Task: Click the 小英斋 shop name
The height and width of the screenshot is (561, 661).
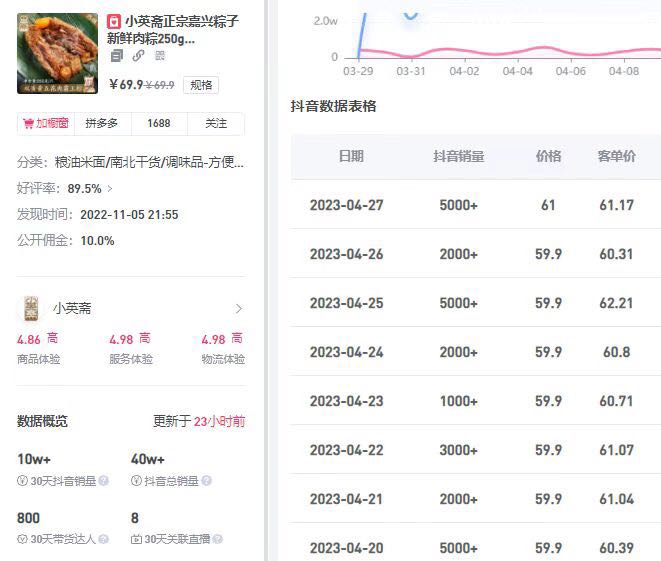Action: [72, 309]
